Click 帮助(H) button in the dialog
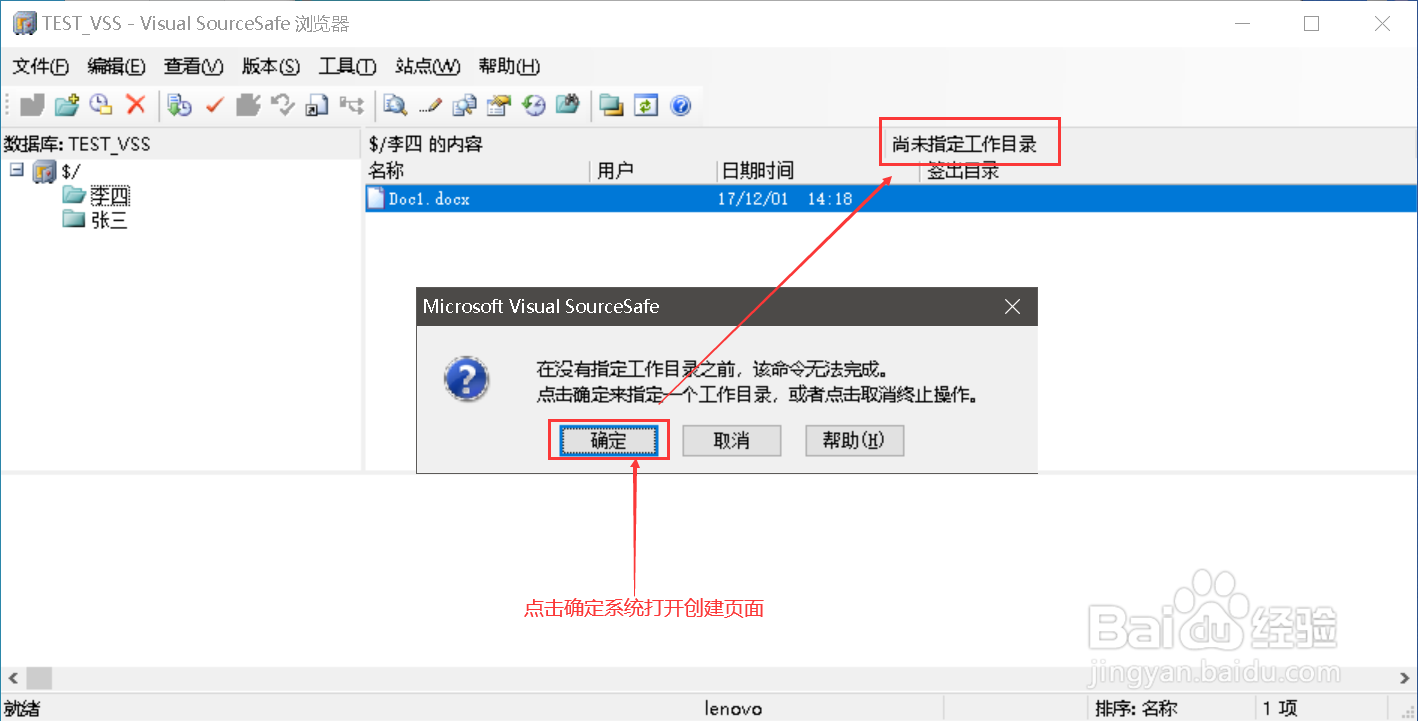Viewport: 1418px width, 721px height. [x=855, y=440]
